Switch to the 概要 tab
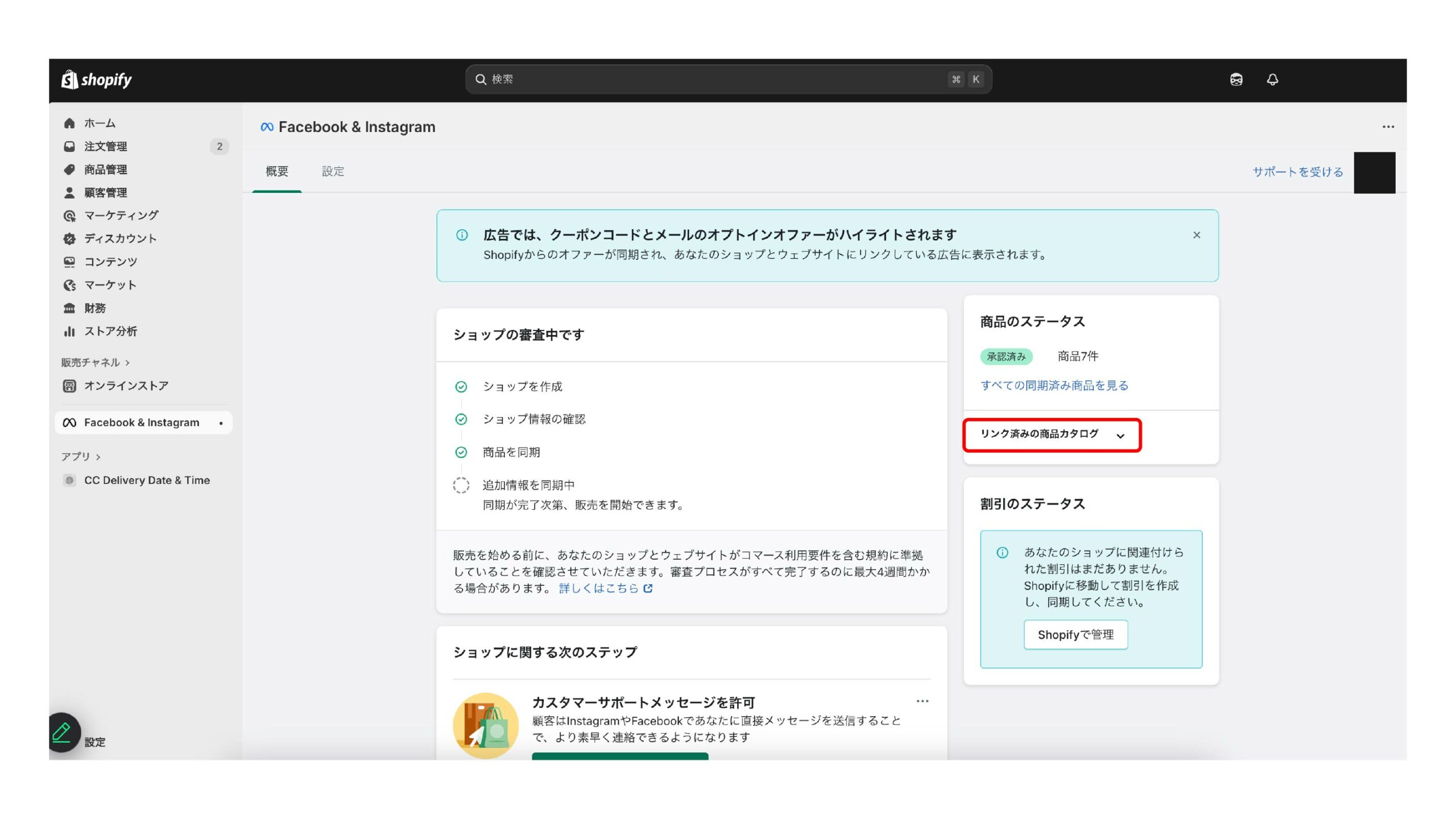The height and width of the screenshot is (819, 1456). point(277,171)
